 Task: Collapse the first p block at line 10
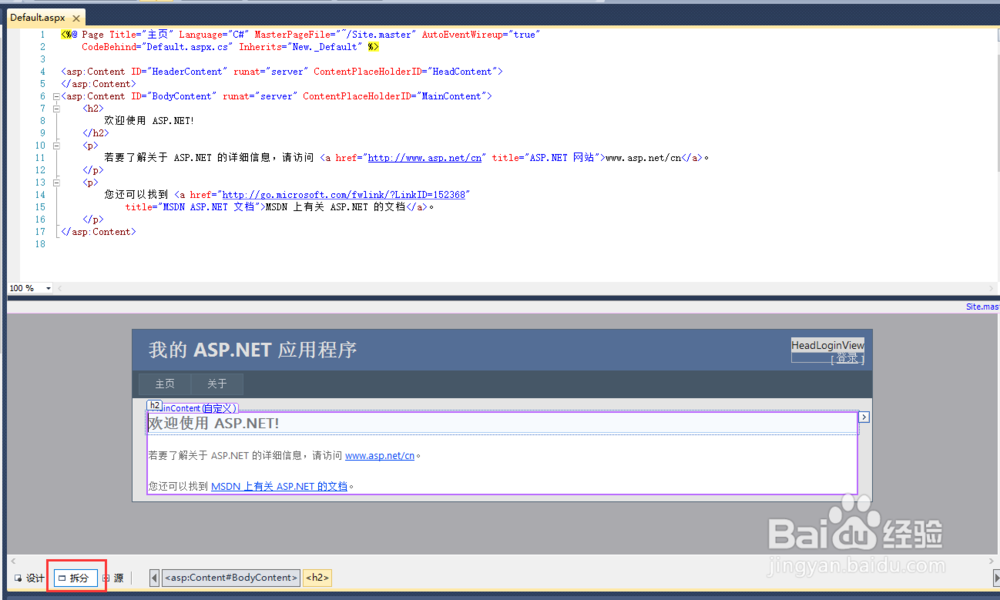point(56,146)
